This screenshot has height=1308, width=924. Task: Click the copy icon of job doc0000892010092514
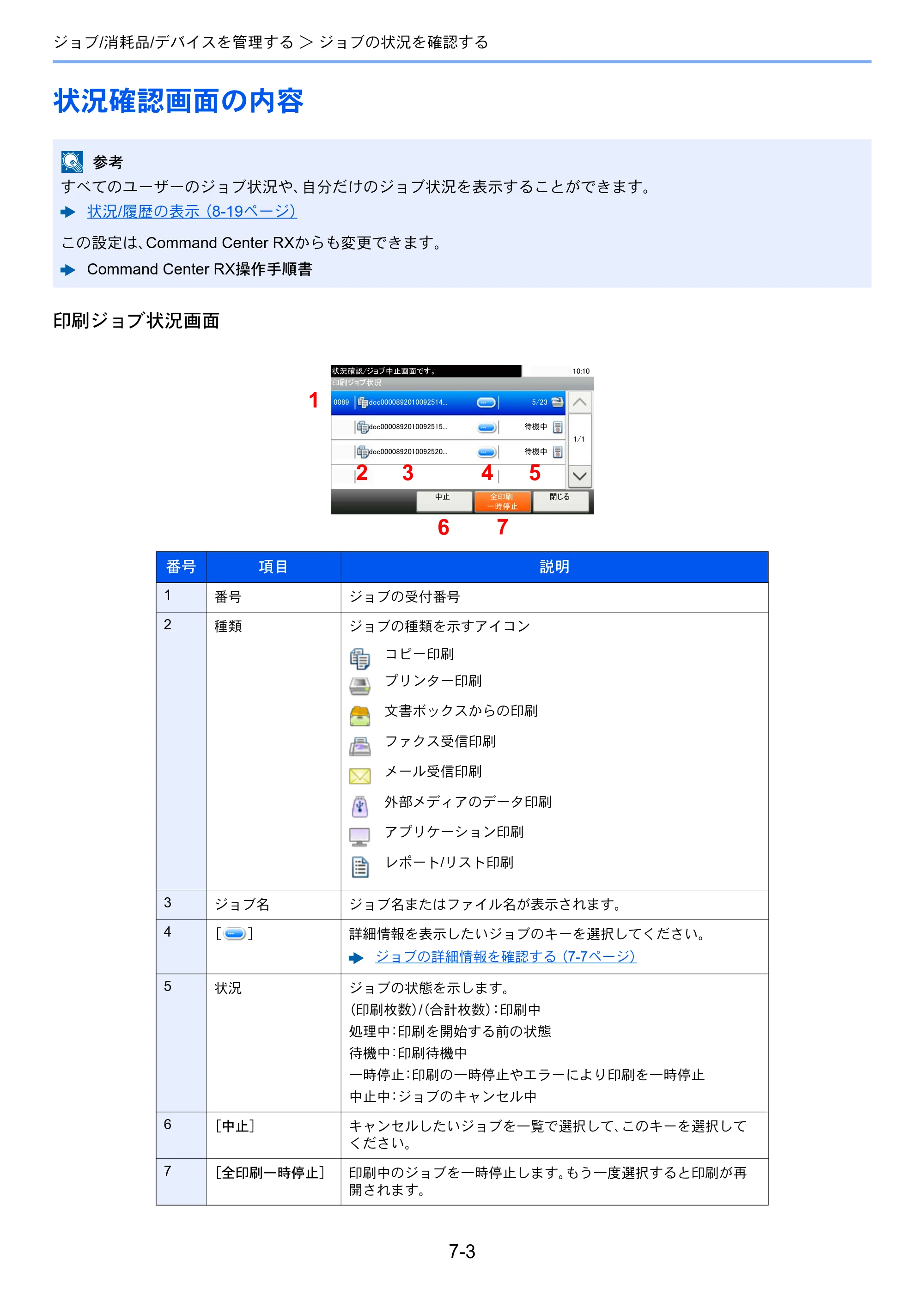click(x=362, y=402)
